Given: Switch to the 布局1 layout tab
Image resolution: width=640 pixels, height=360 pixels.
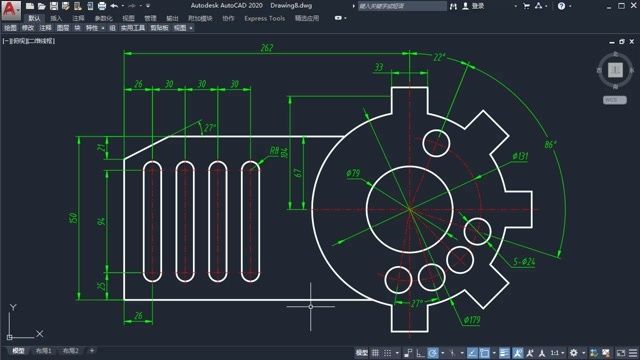Looking at the screenshot, I should 44,351.
